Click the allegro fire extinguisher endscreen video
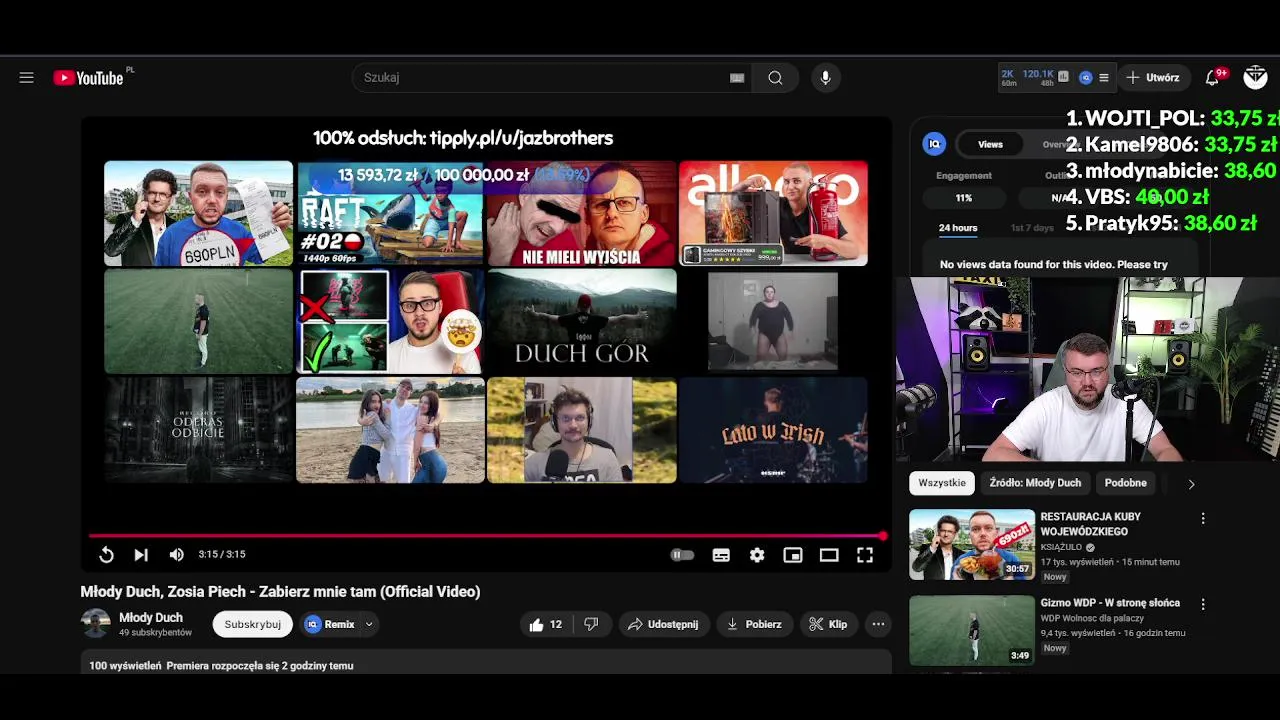Viewport: 1280px width, 720px height. click(x=773, y=213)
